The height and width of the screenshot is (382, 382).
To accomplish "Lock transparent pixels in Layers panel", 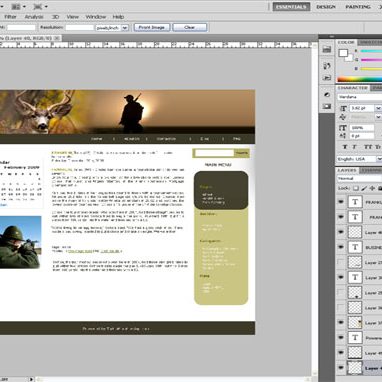I will click(x=356, y=188).
